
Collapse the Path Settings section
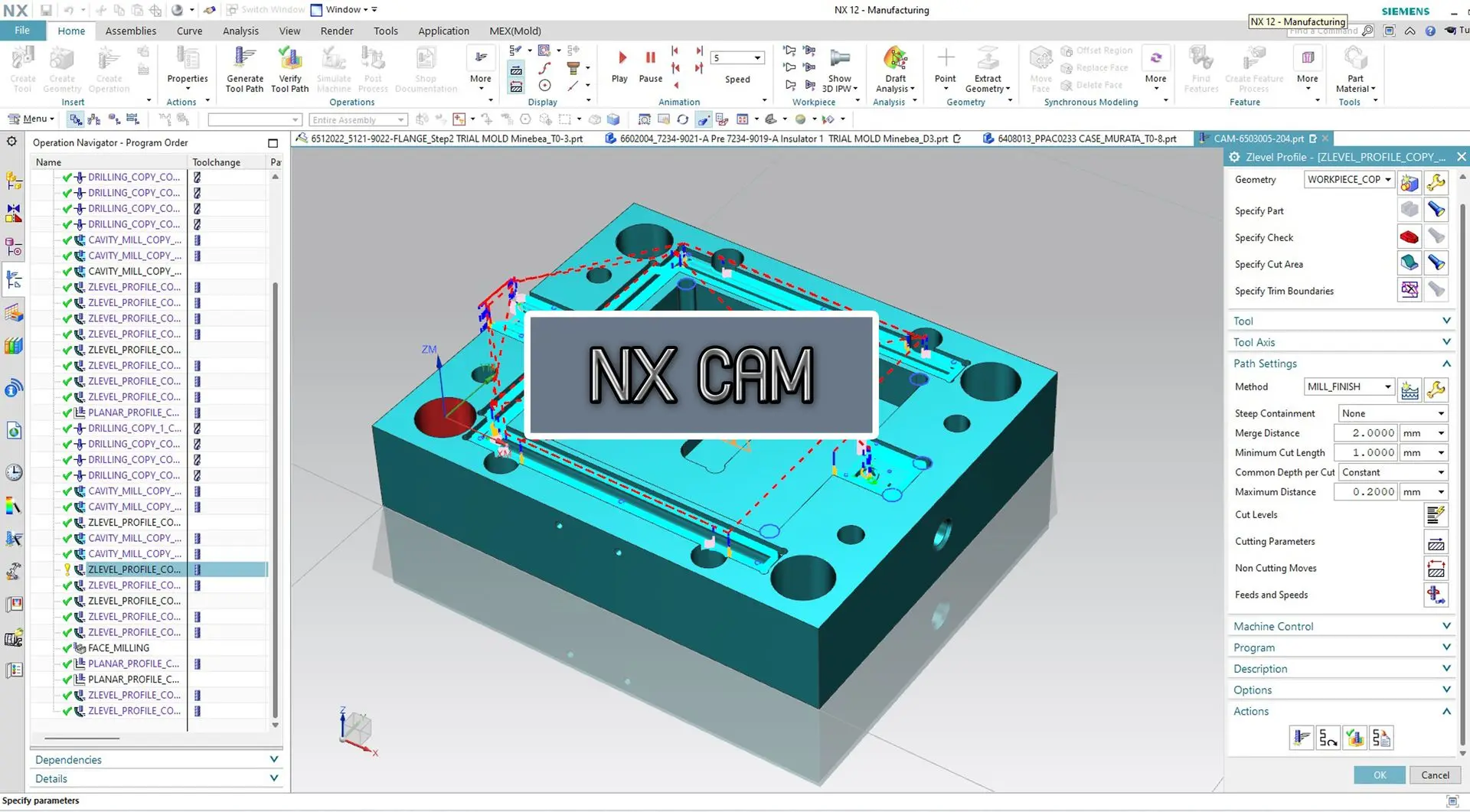[1341, 364]
